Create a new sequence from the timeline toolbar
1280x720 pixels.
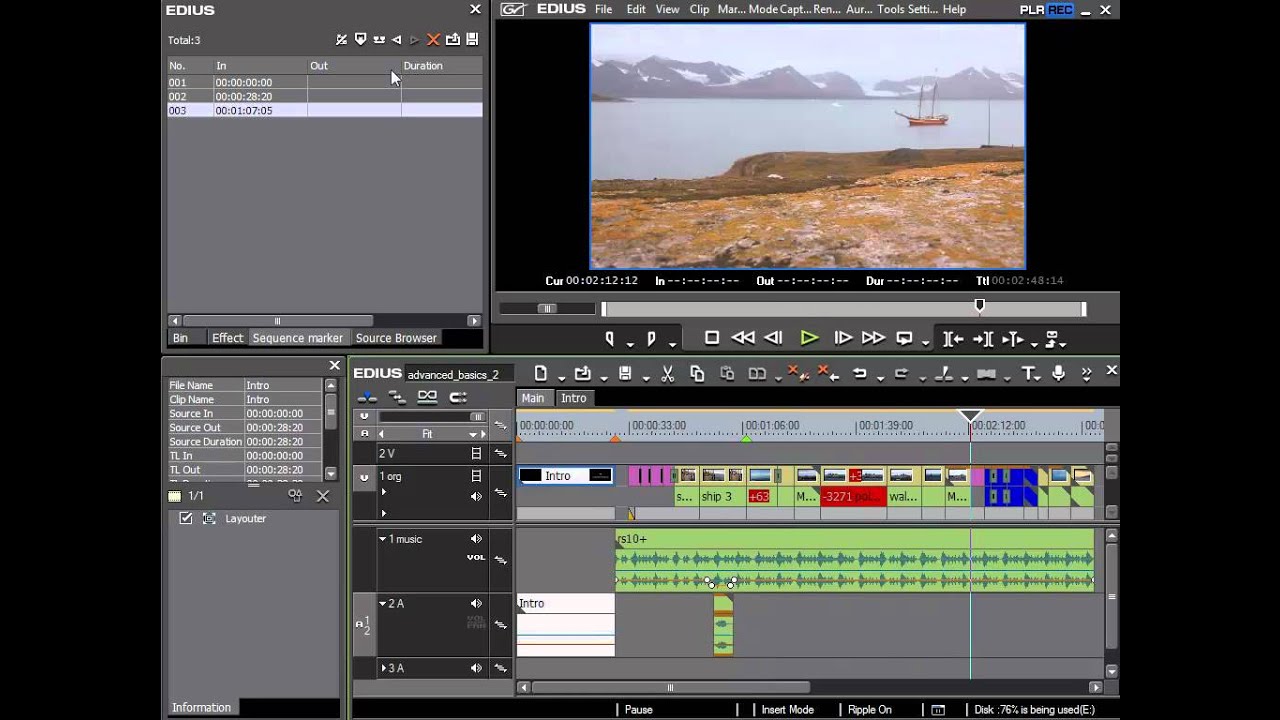pyautogui.click(x=541, y=374)
